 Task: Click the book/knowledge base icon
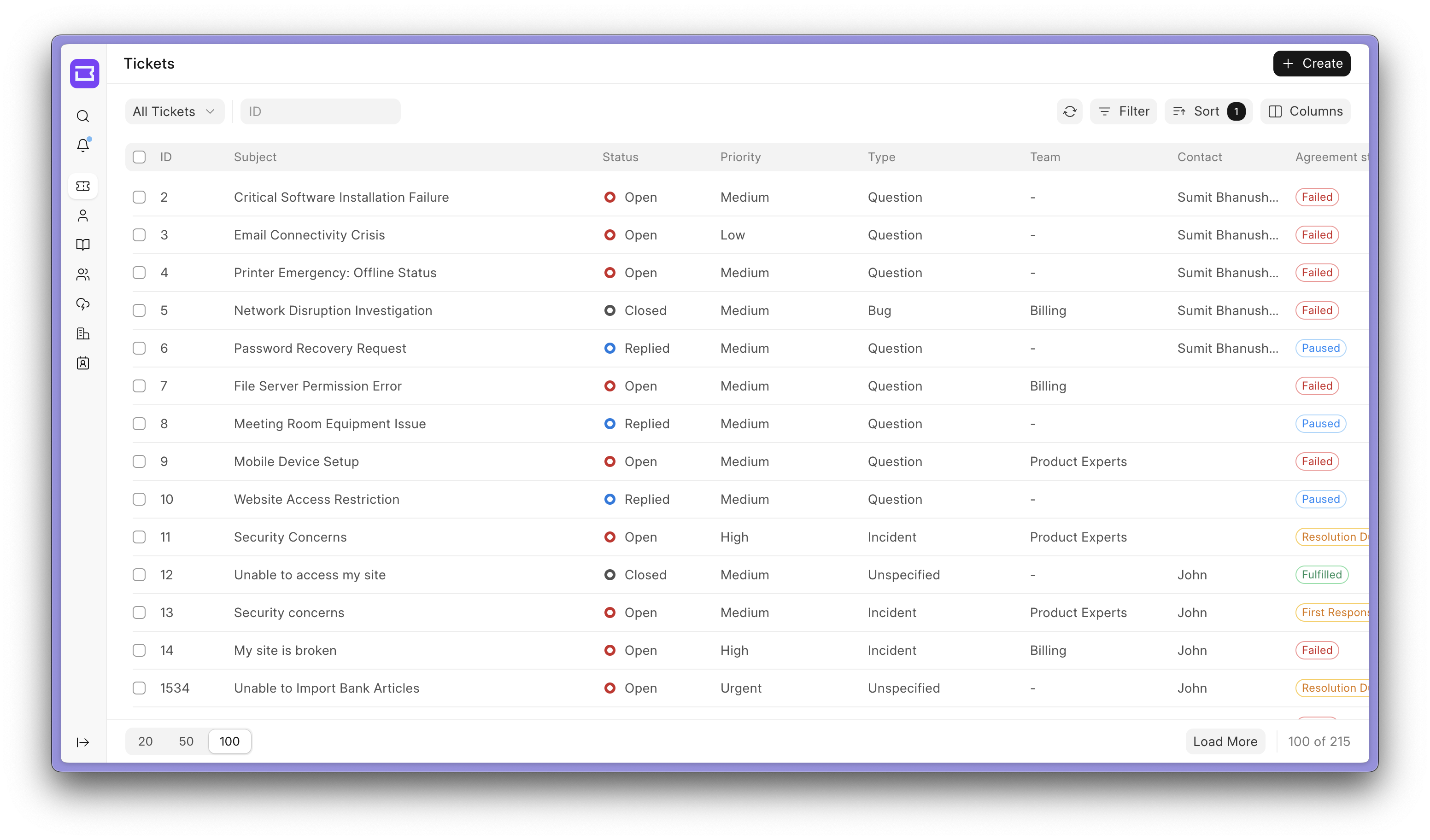[84, 244]
